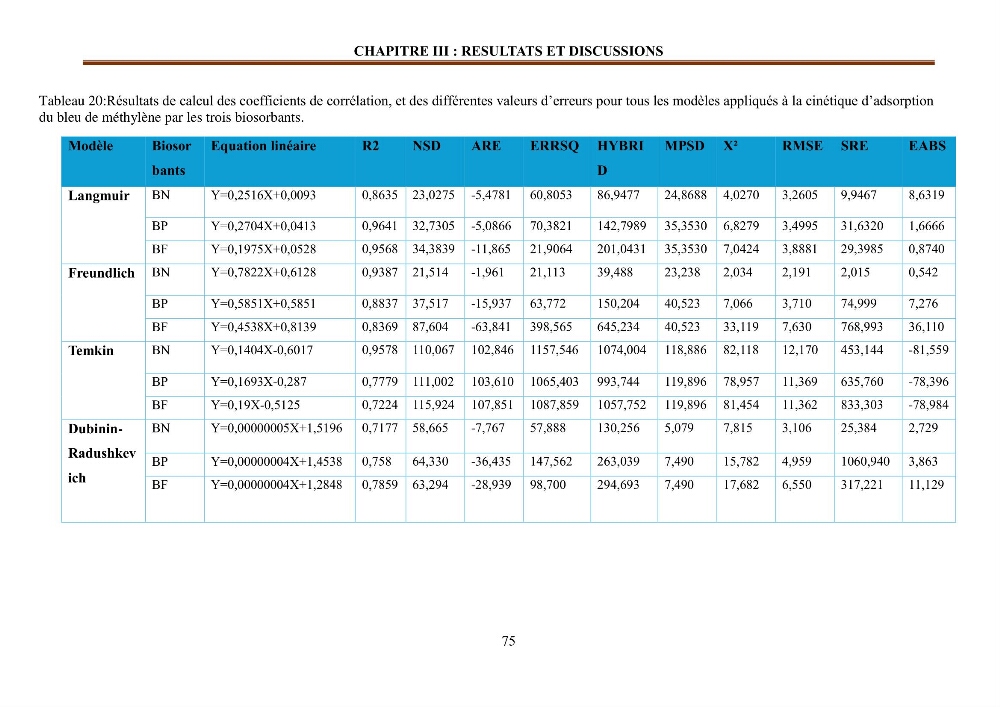
Task: Click the RMSE column header
Action: [802, 146]
